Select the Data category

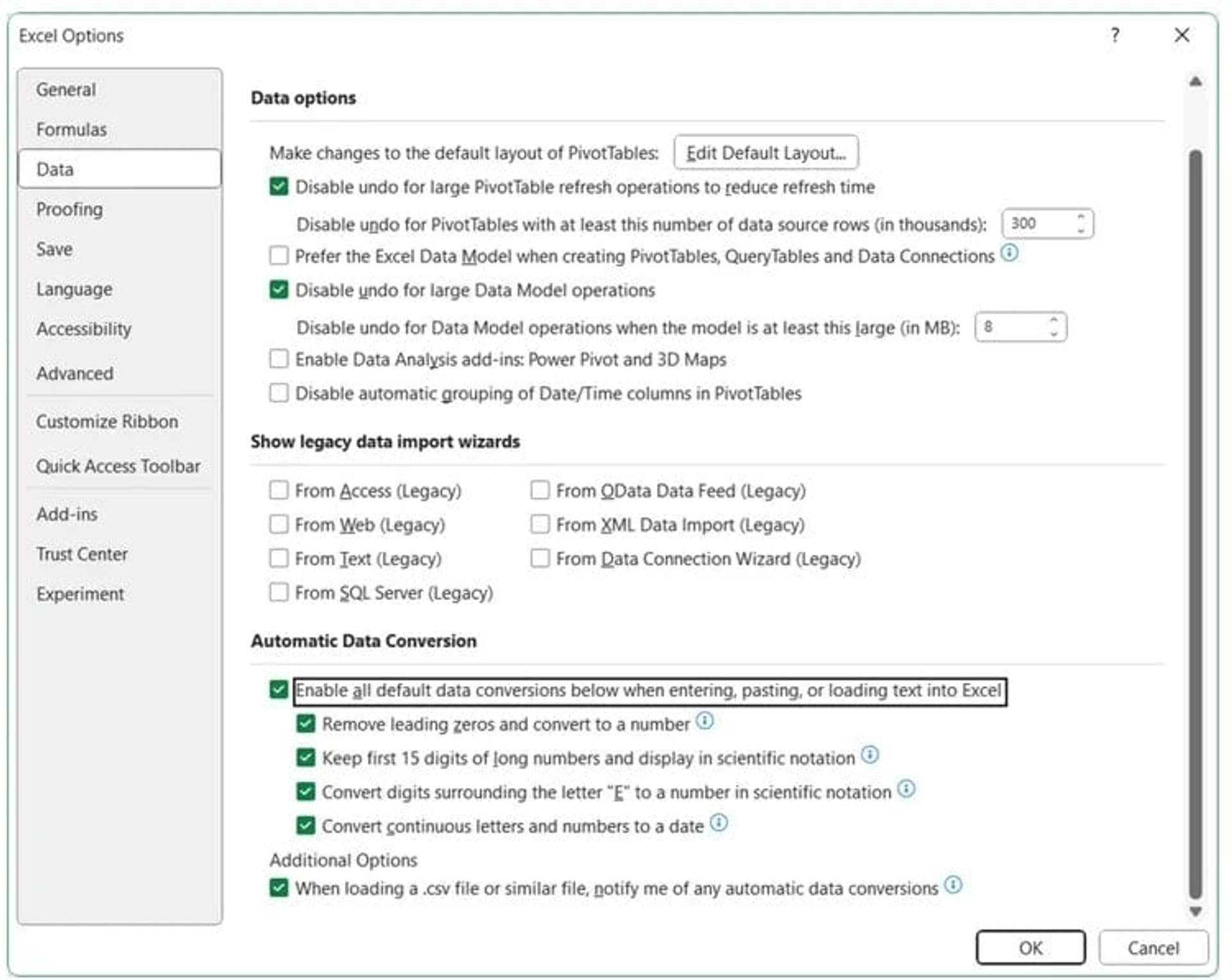pos(119,169)
